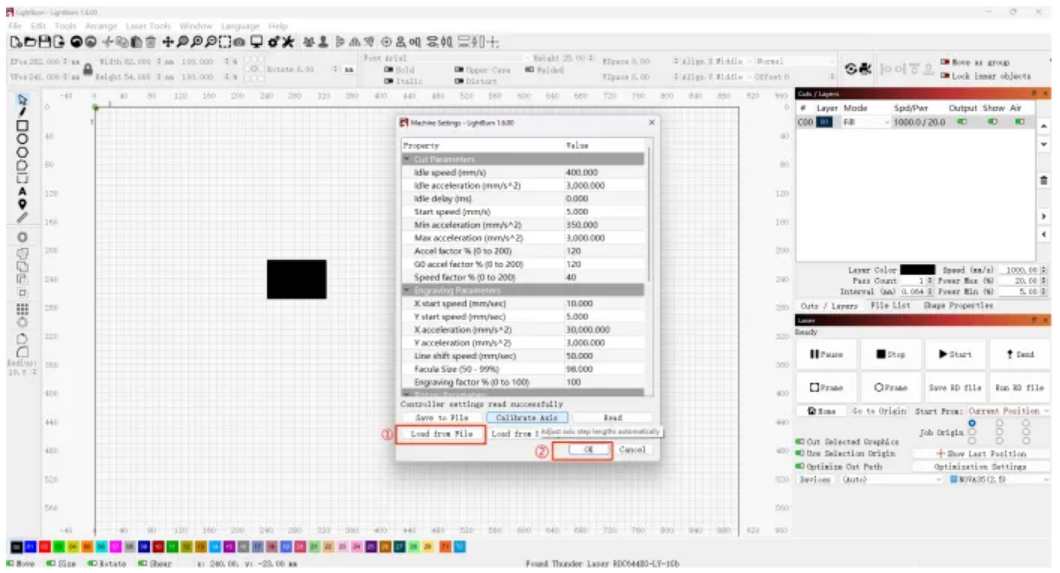This screenshot has height=573, width=1060.
Task: Click the open folder toolbar icon
Action: tap(30, 42)
